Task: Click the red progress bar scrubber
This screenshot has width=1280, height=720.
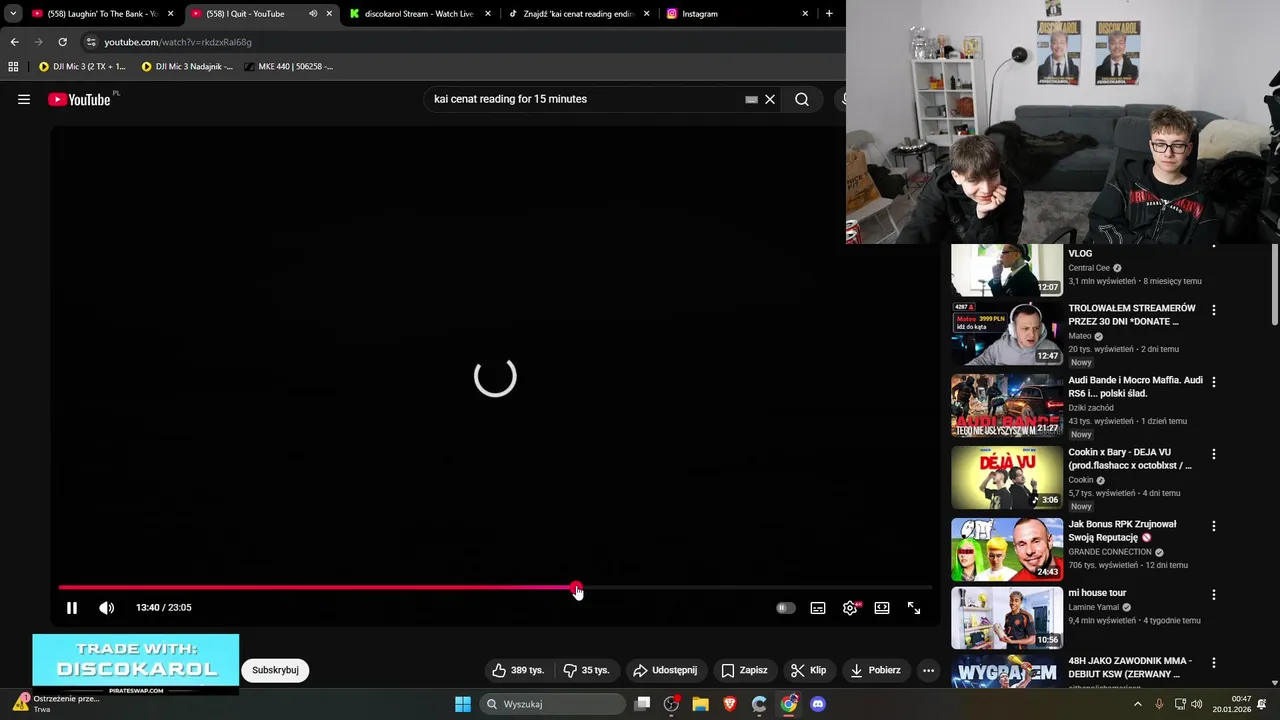Action: 576,588
